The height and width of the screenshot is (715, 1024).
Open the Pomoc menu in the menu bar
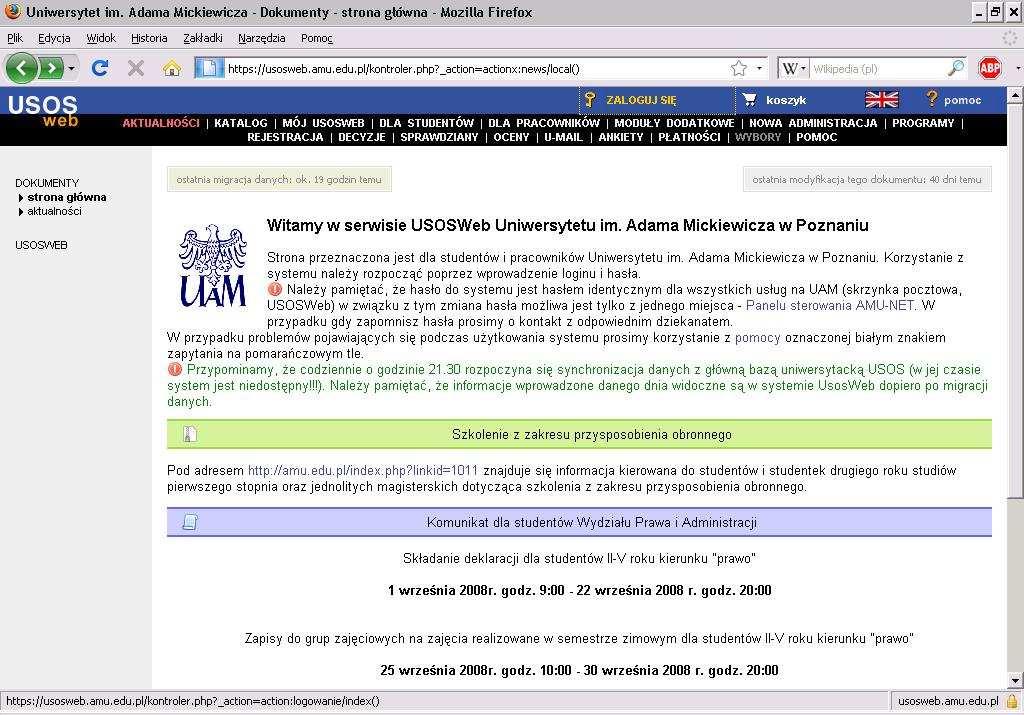317,38
